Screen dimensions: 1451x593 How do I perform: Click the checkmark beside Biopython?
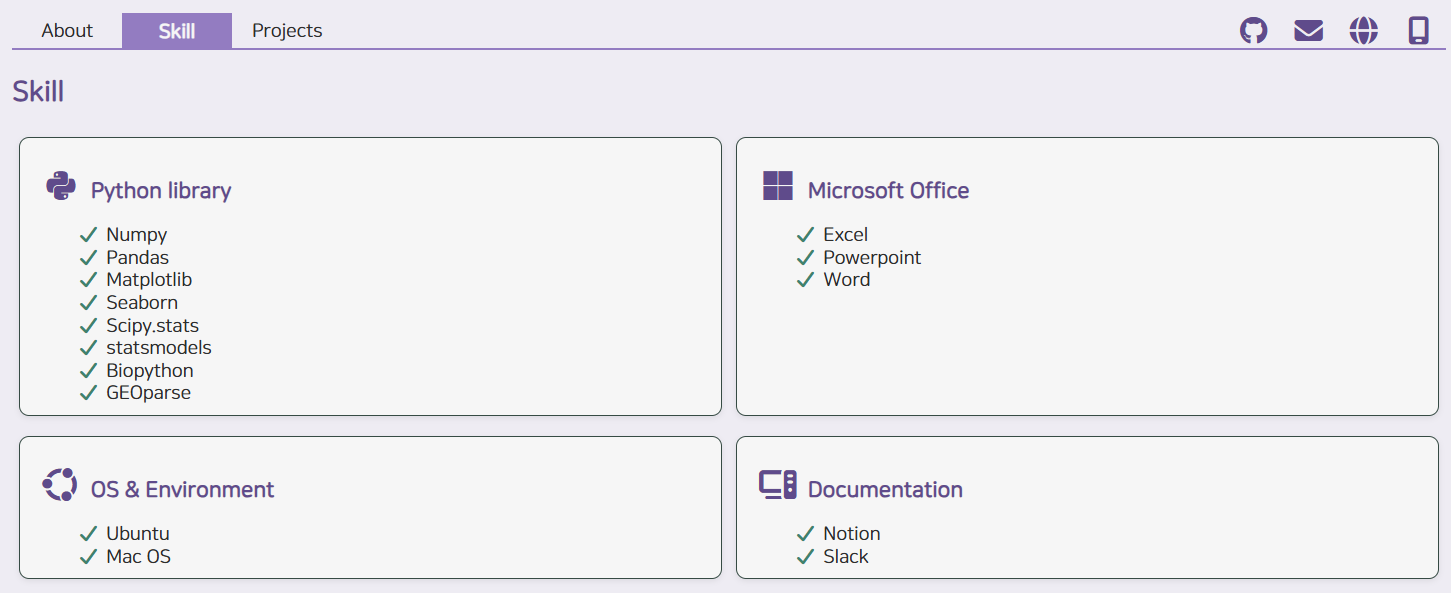(x=88, y=371)
